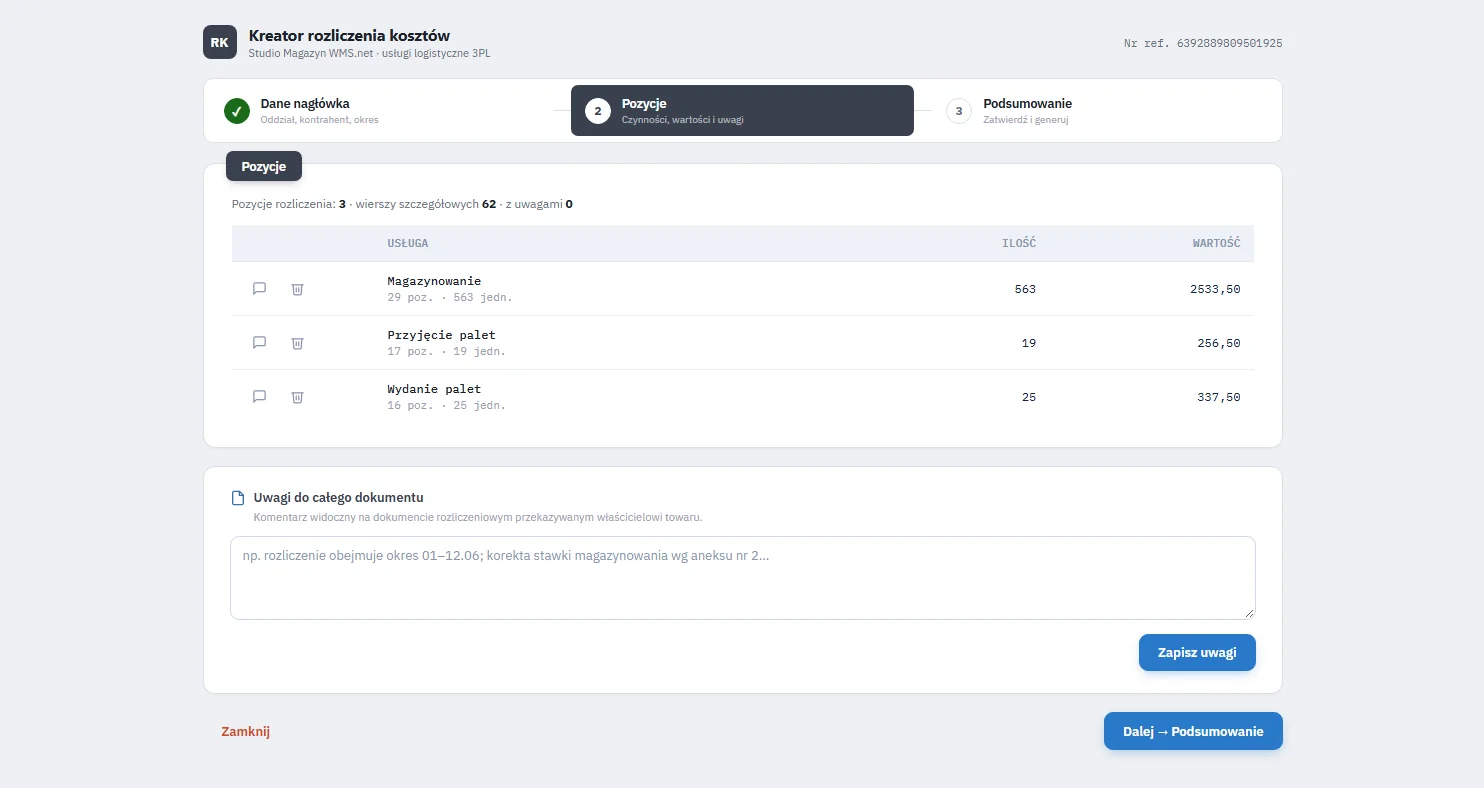The width and height of the screenshot is (1484, 788).
Task: Click the 17 poz. · 19 jedn. detail
Action: tap(446, 351)
